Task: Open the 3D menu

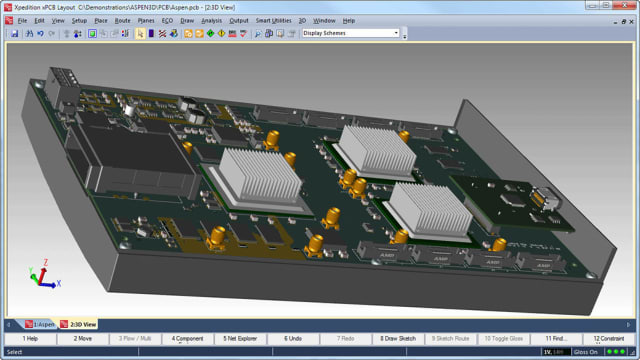Action: click(x=302, y=20)
